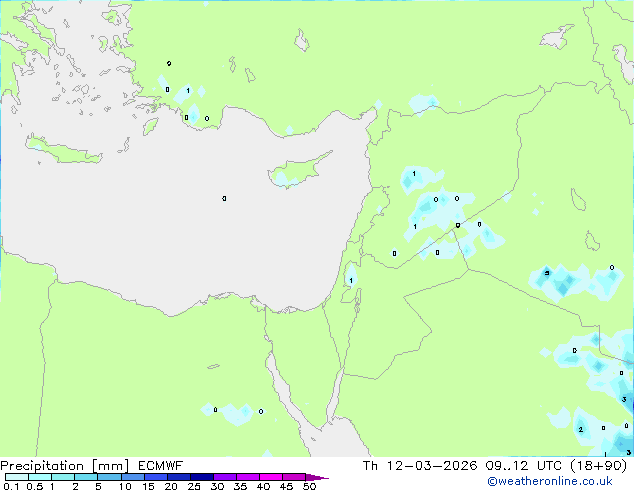The height and width of the screenshot is (490, 634).
Task: Click the '30' legend scale label
Action: click(x=217, y=486)
